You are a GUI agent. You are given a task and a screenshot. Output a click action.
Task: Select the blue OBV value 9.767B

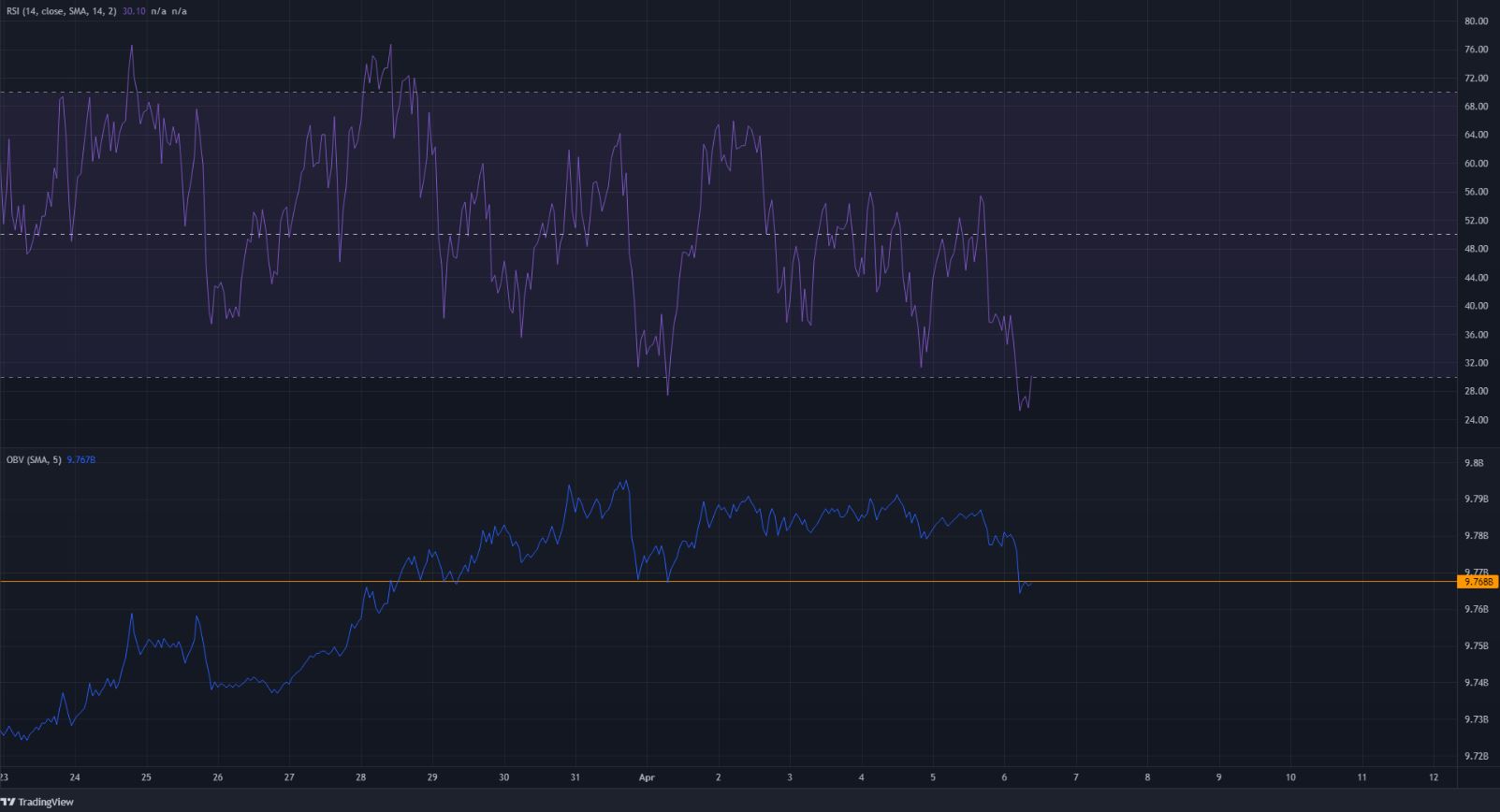[x=82, y=459]
